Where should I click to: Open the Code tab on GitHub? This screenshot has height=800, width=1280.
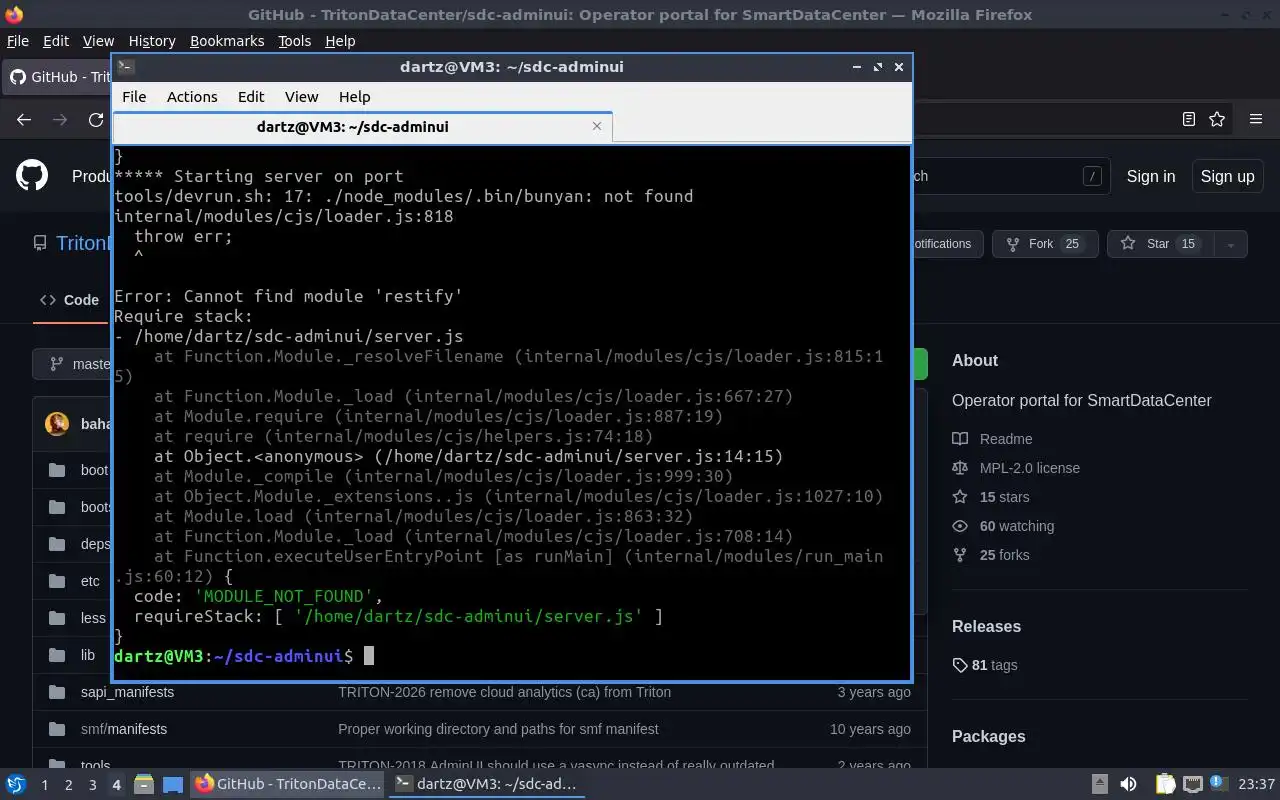point(69,300)
